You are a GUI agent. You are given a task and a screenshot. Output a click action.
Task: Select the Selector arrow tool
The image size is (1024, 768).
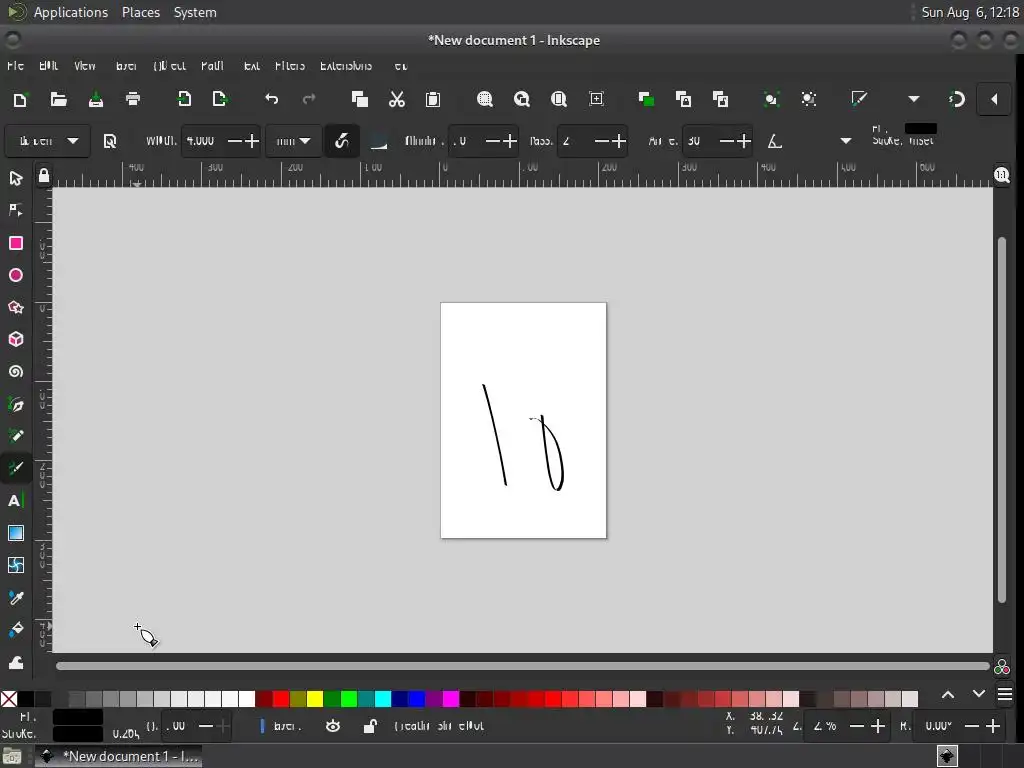(16, 178)
